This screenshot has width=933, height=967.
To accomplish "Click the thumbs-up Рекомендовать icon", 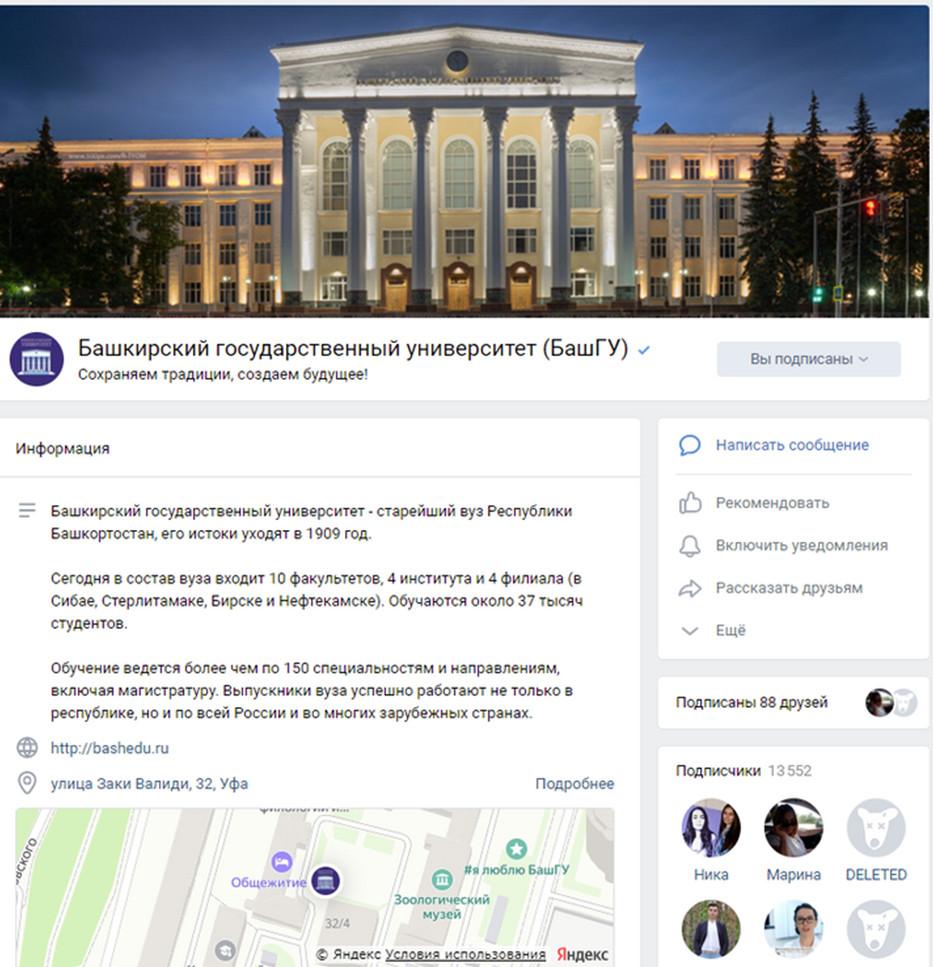I will (x=690, y=503).
